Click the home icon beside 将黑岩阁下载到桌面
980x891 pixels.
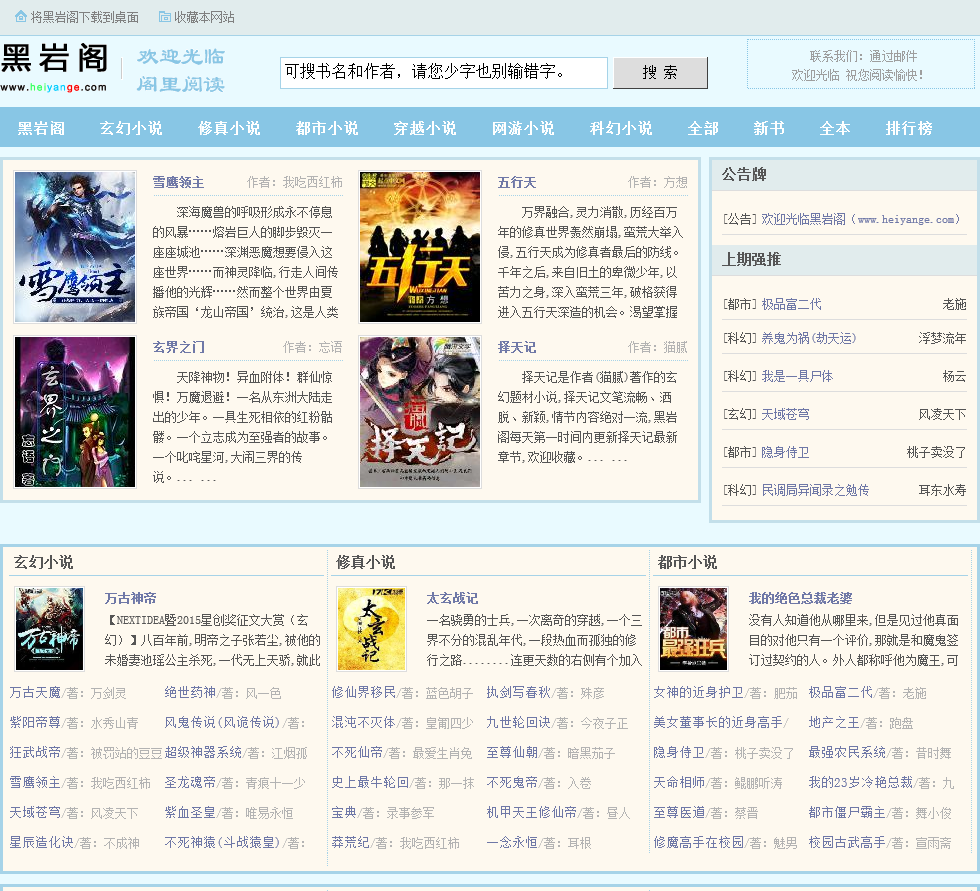(21, 17)
